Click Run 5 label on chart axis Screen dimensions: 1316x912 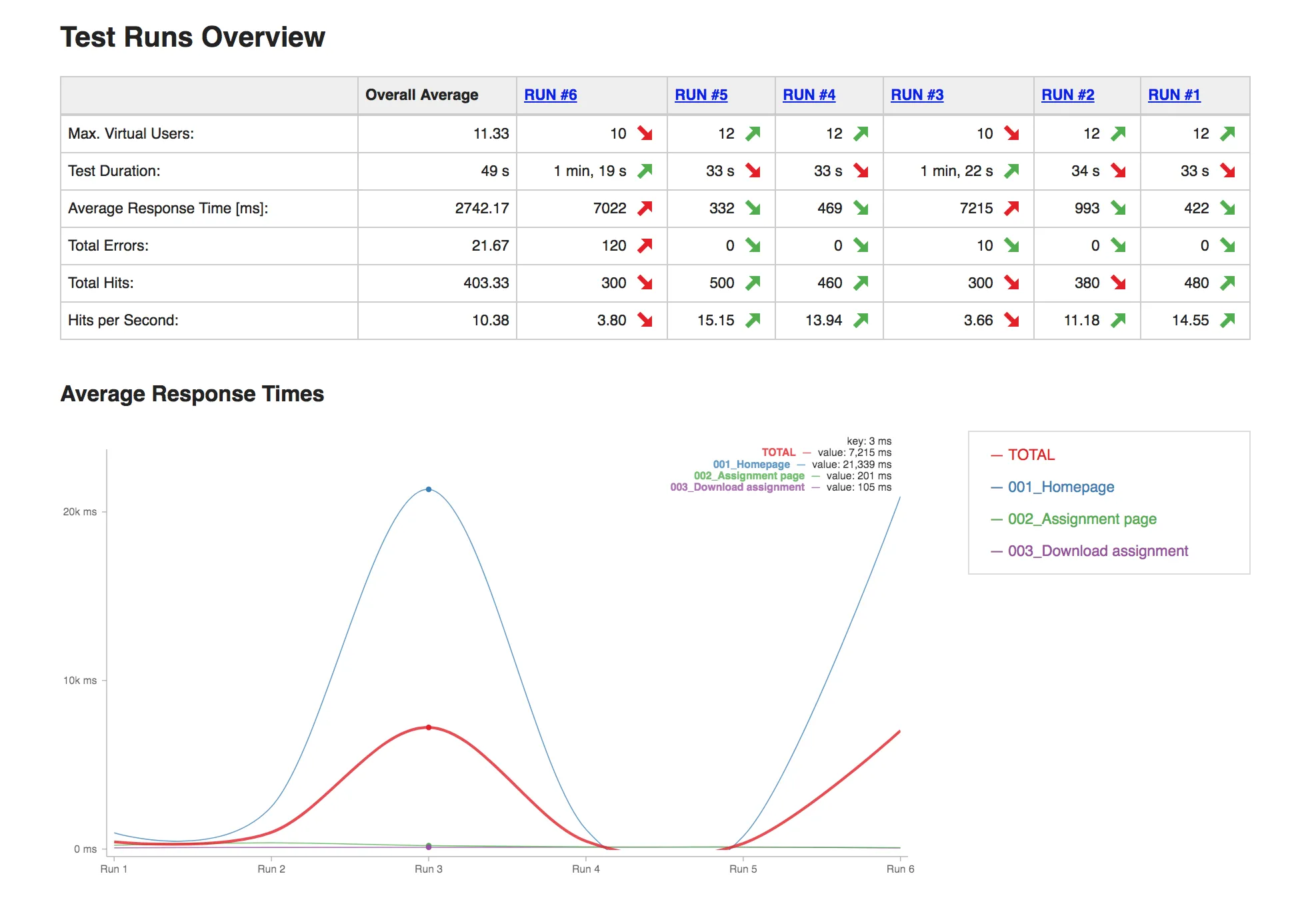(743, 869)
